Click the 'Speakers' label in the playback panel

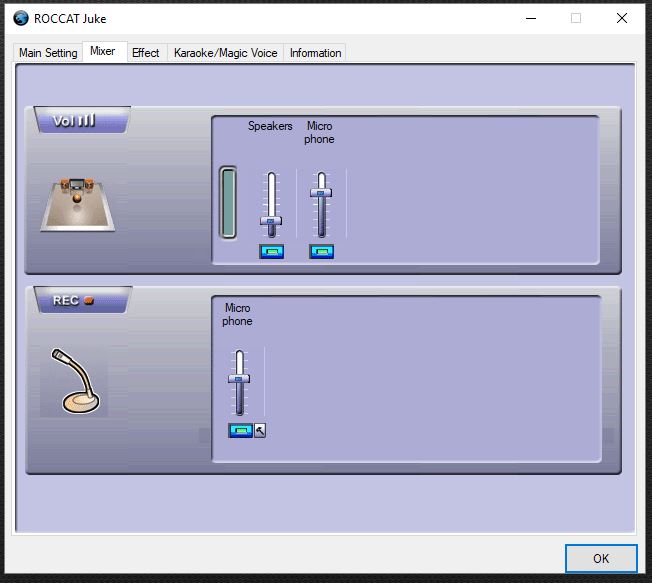[270, 126]
